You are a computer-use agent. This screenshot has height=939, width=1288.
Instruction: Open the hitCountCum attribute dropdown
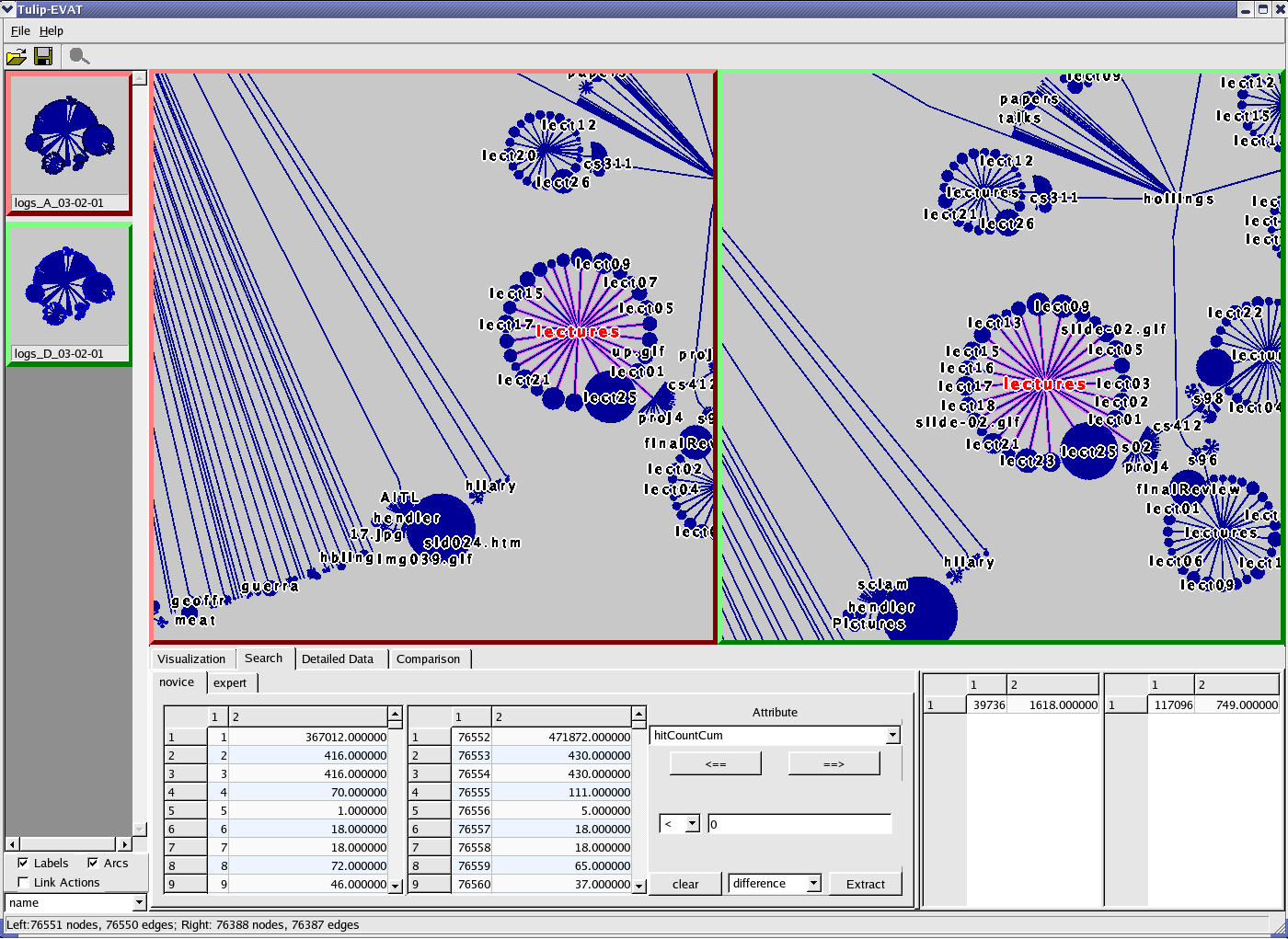point(891,736)
